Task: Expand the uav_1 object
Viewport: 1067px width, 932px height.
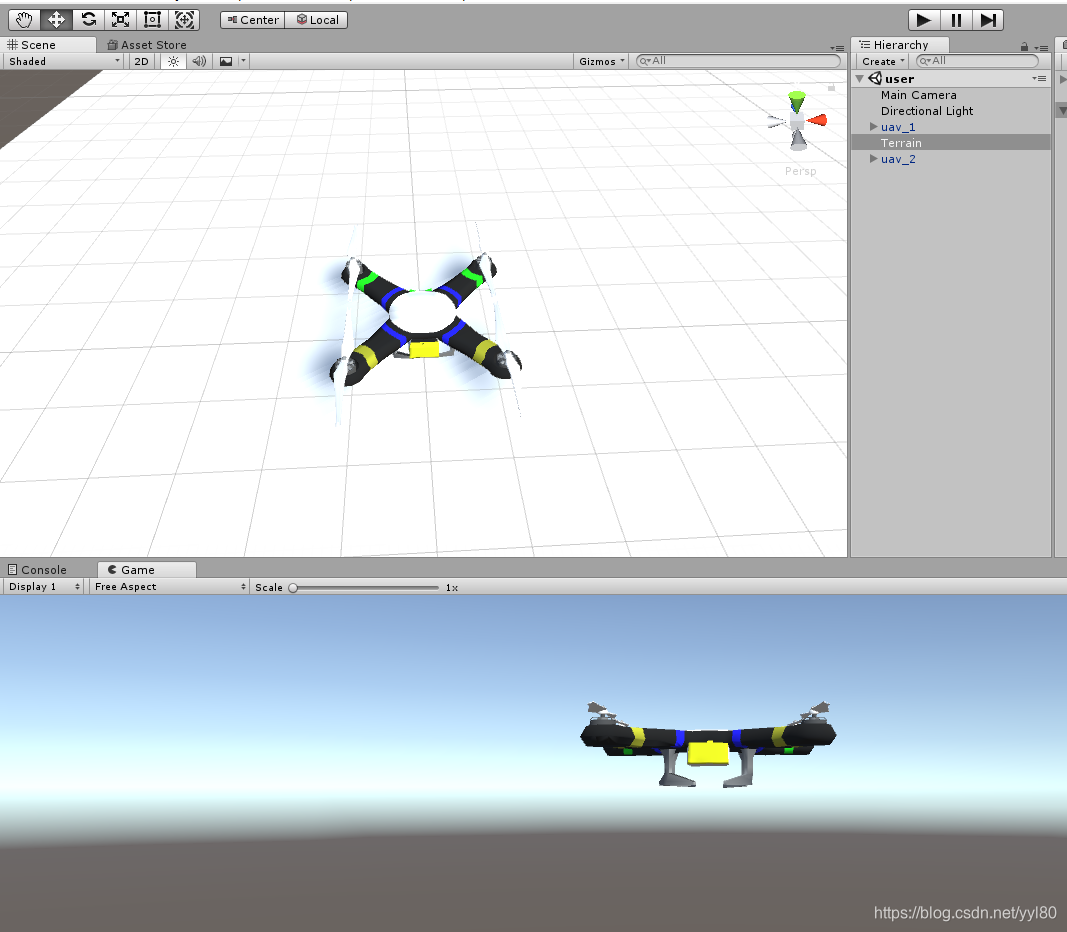Action: tap(874, 127)
